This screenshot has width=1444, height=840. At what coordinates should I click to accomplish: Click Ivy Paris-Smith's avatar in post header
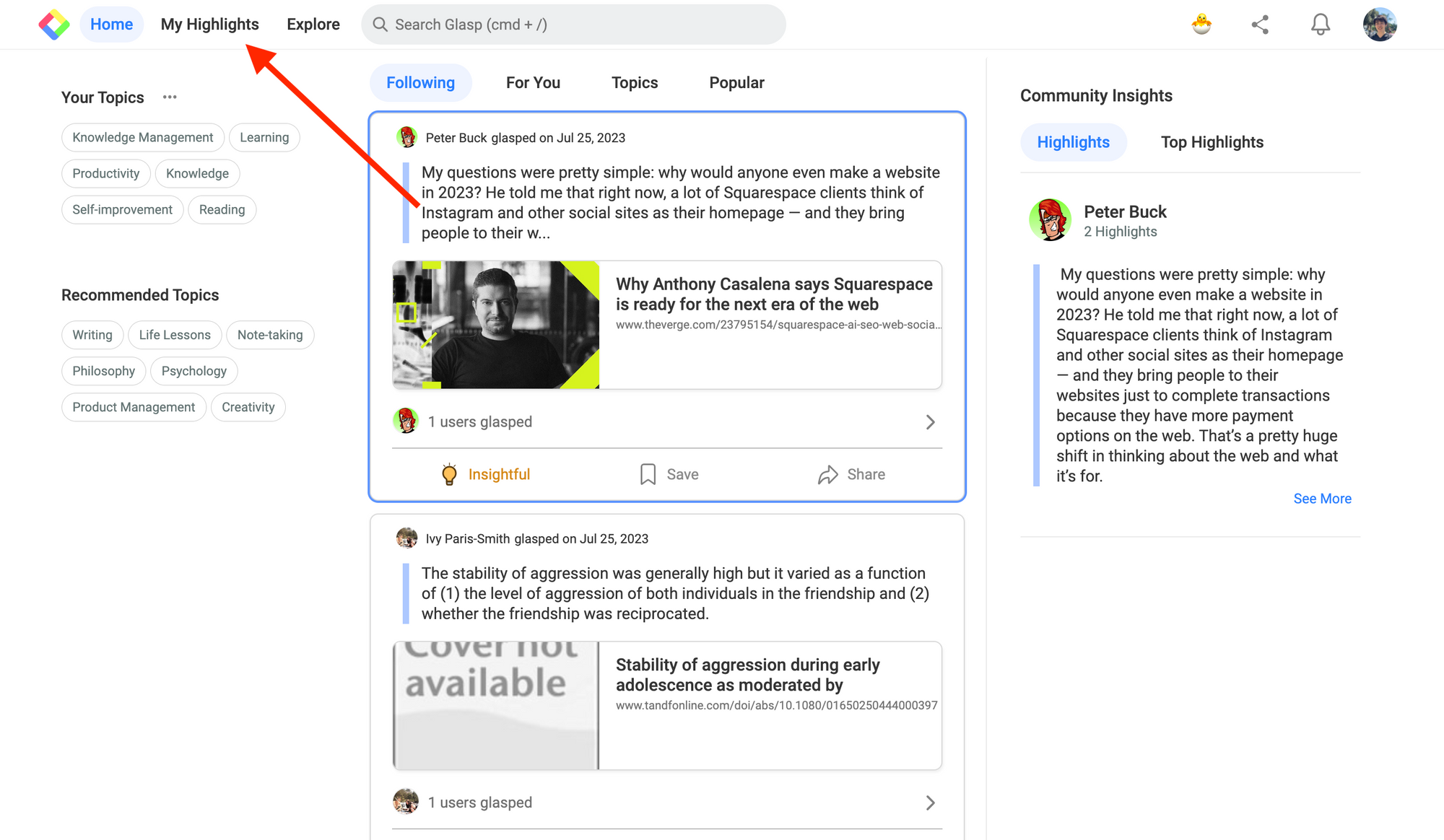point(407,538)
